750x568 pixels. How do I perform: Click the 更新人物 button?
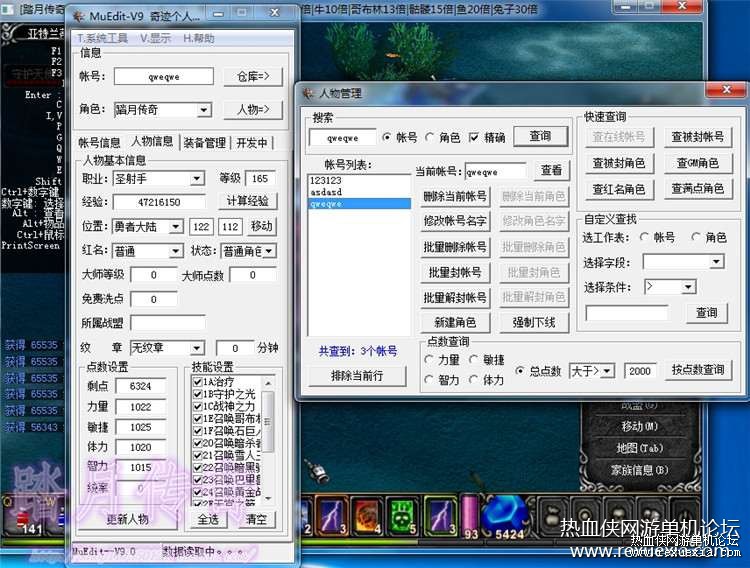tap(127, 520)
